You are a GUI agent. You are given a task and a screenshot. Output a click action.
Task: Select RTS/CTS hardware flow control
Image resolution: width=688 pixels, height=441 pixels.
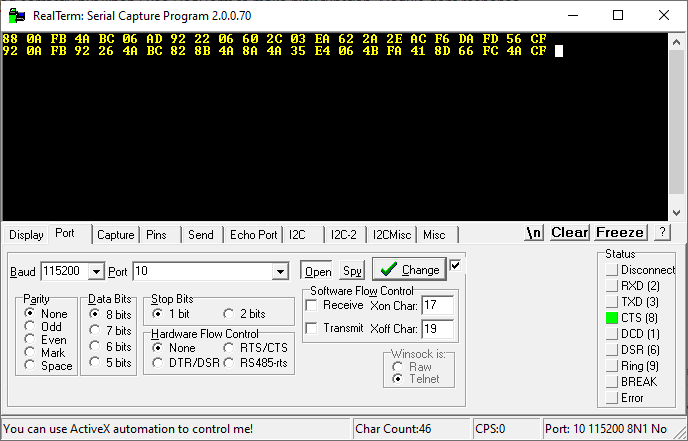tap(256, 348)
